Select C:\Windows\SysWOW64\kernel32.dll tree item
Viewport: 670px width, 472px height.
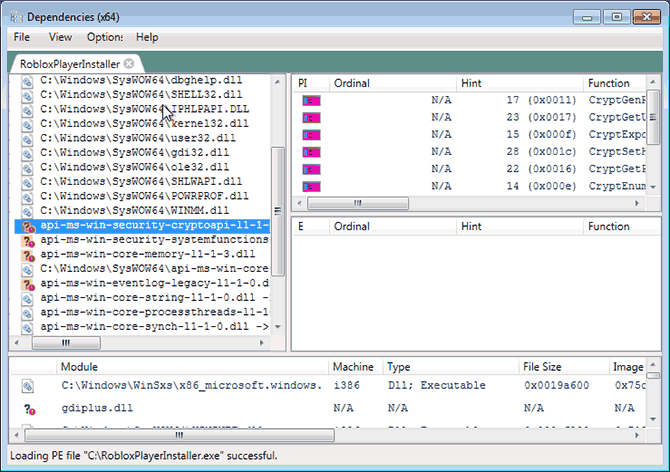click(144, 123)
